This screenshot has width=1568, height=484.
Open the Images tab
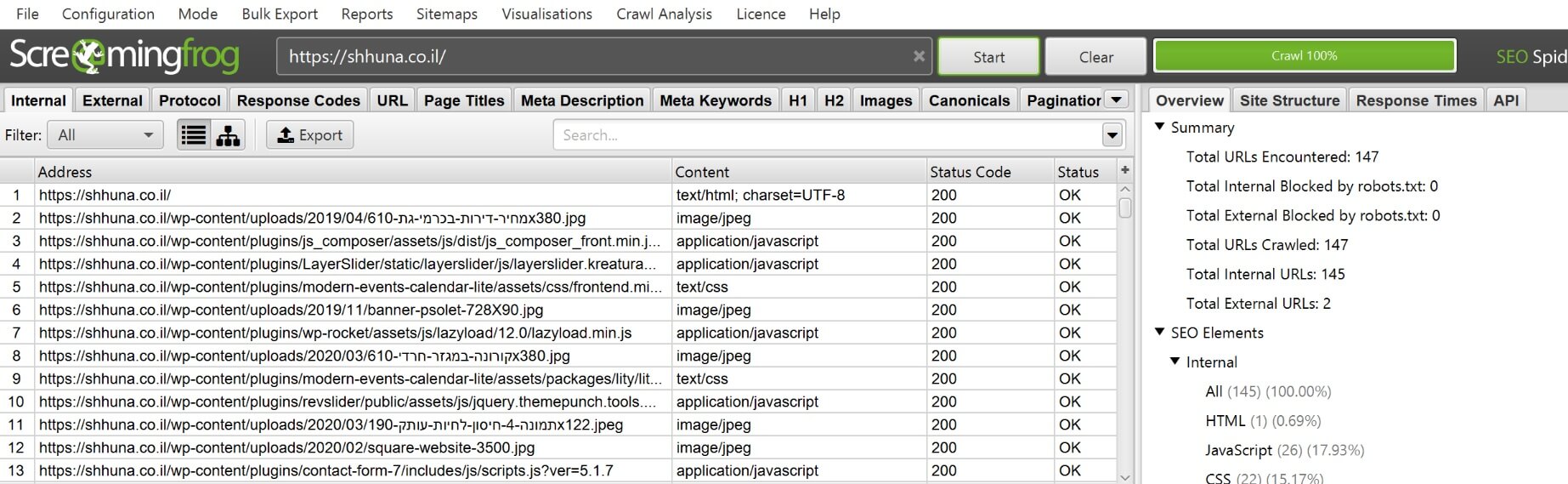coord(886,100)
